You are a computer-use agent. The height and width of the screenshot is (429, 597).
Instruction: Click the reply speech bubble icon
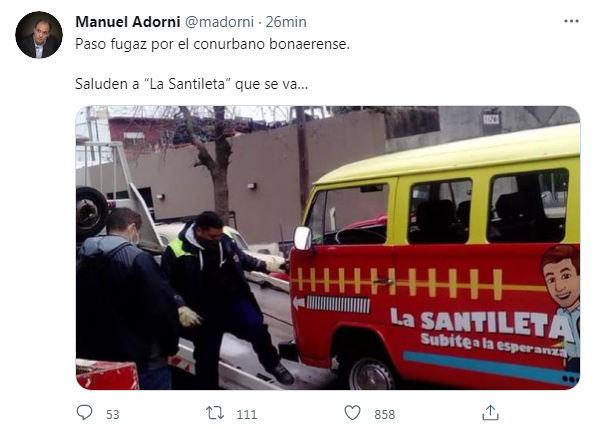84,413
